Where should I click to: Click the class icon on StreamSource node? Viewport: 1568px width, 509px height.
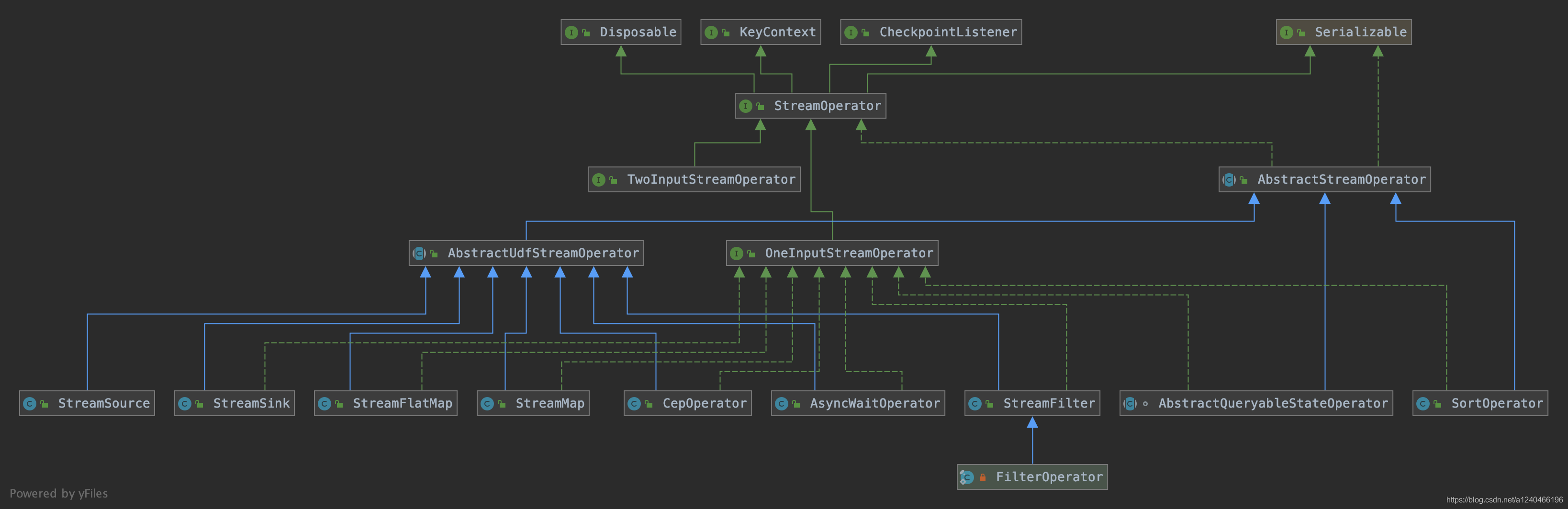(29, 404)
